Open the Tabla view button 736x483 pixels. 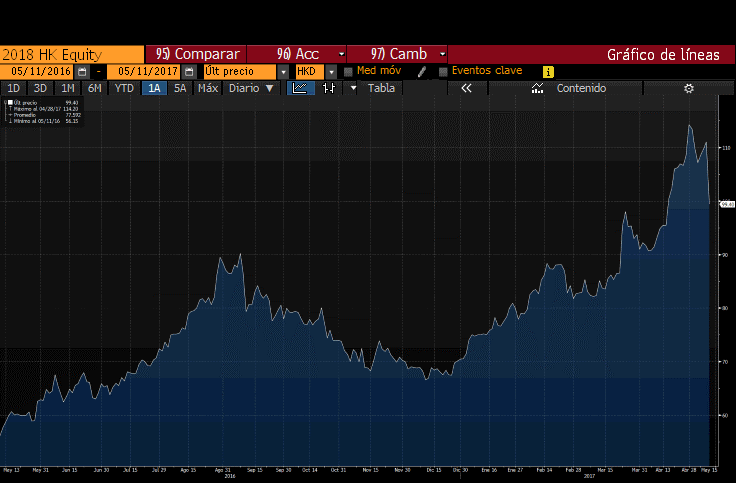pyautogui.click(x=381, y=88)
